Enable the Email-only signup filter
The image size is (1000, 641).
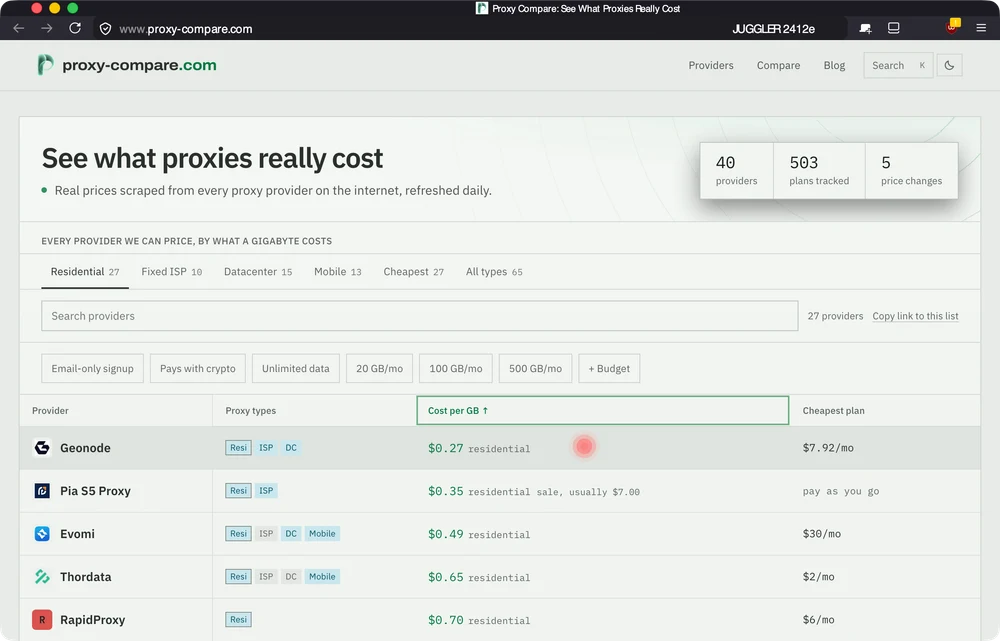pos(92,368)
